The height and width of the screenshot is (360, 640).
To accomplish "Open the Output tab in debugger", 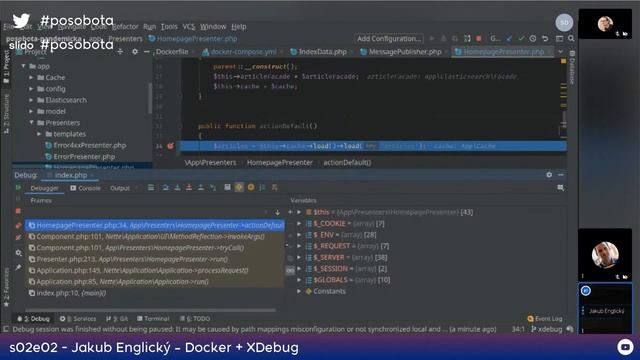I will pos(120,188).
